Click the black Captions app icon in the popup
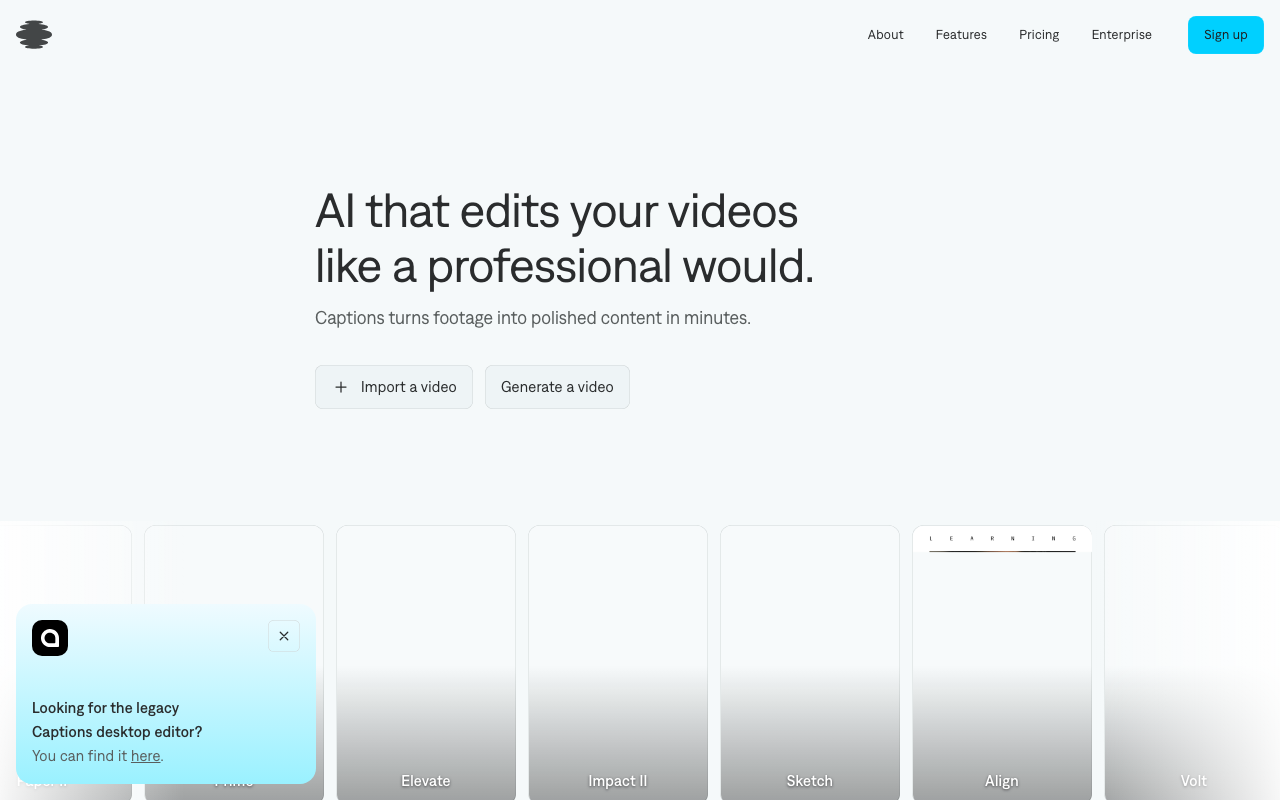This screenshot has height=800, width=1280. pyautogui.click(x=50, y=638)
